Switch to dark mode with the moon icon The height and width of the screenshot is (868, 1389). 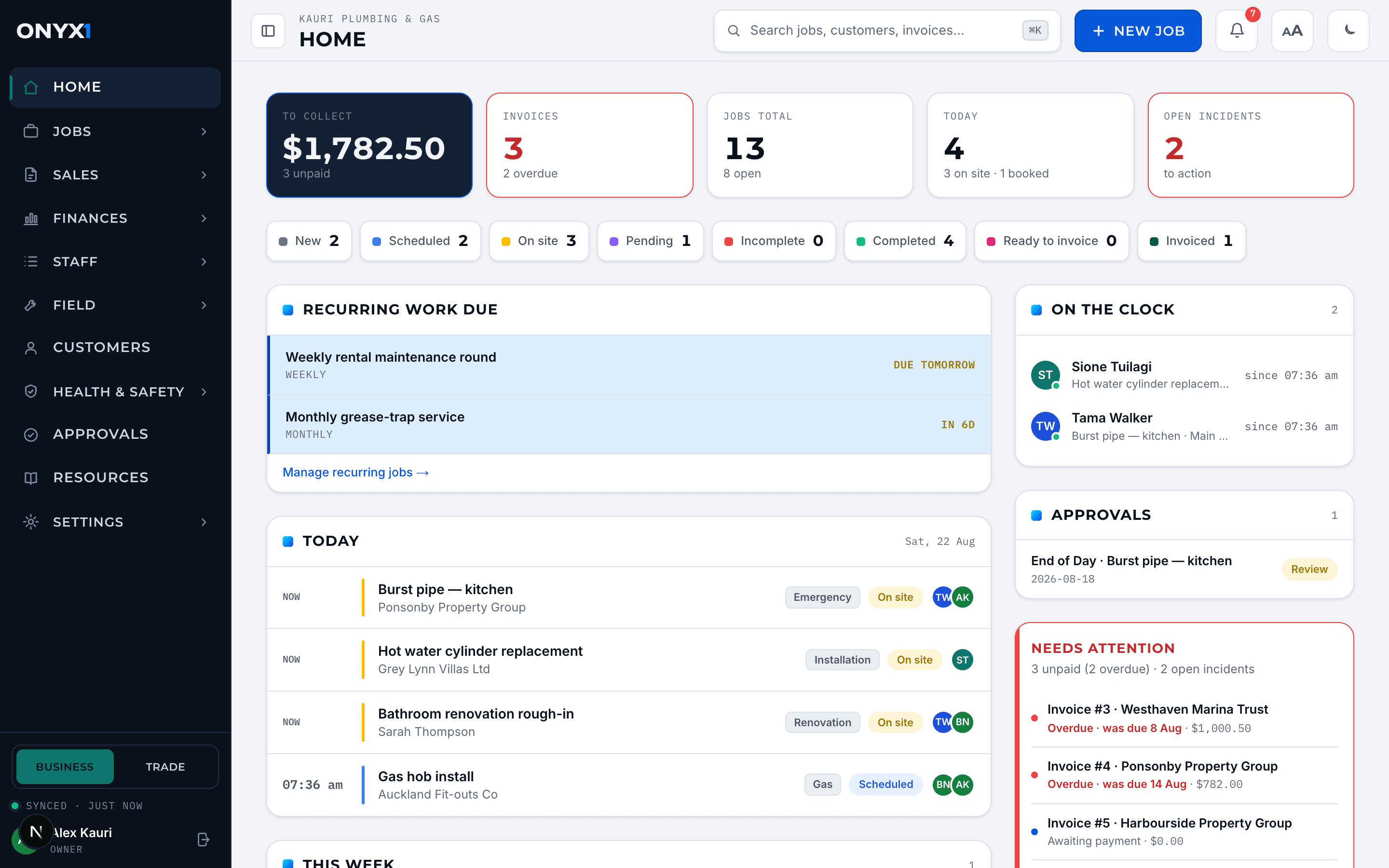[x=1348, y=31]
